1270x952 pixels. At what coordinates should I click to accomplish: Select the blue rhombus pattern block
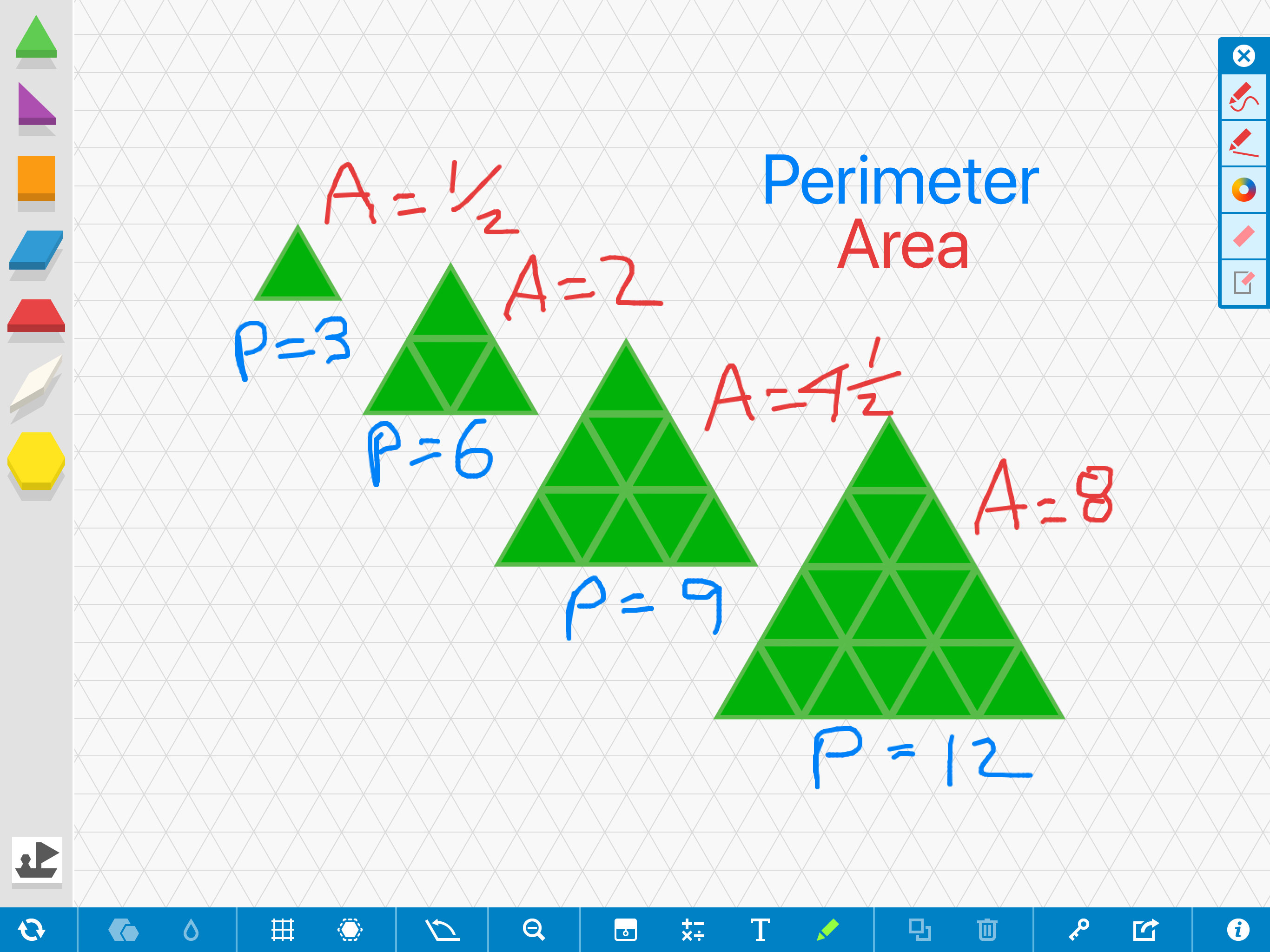[36, 251]
